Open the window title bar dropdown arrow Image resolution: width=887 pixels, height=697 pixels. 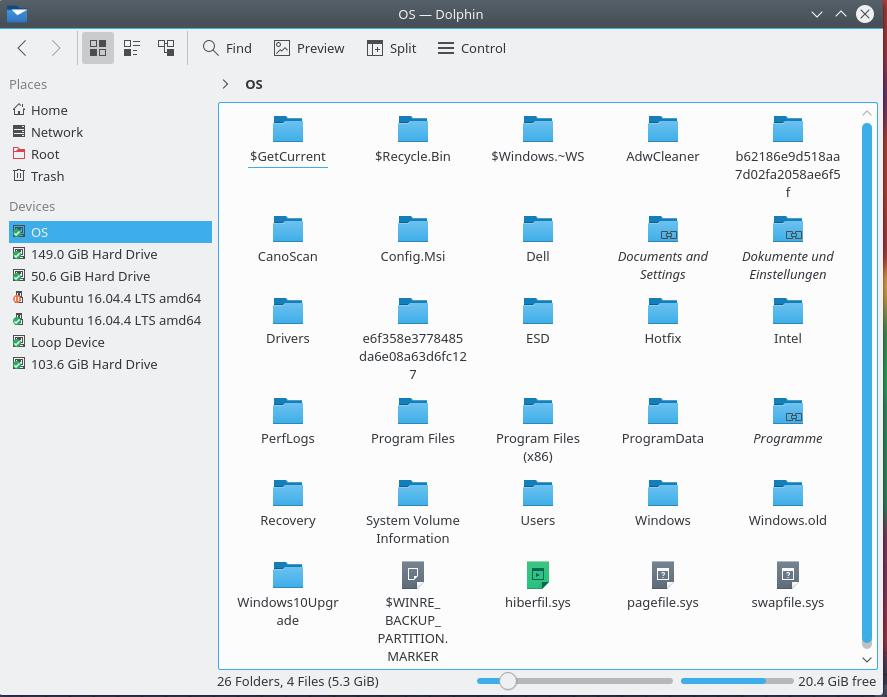pos(817,14)
